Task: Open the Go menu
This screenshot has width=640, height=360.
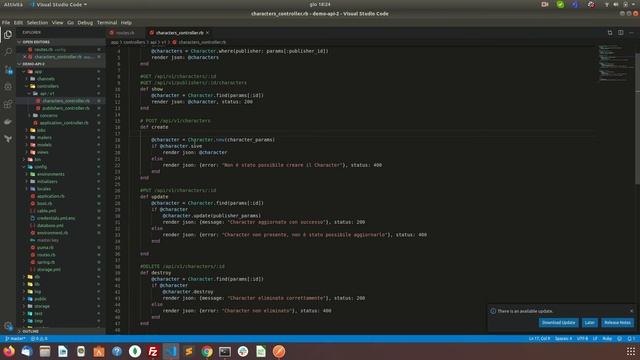Action: point(71,23)
